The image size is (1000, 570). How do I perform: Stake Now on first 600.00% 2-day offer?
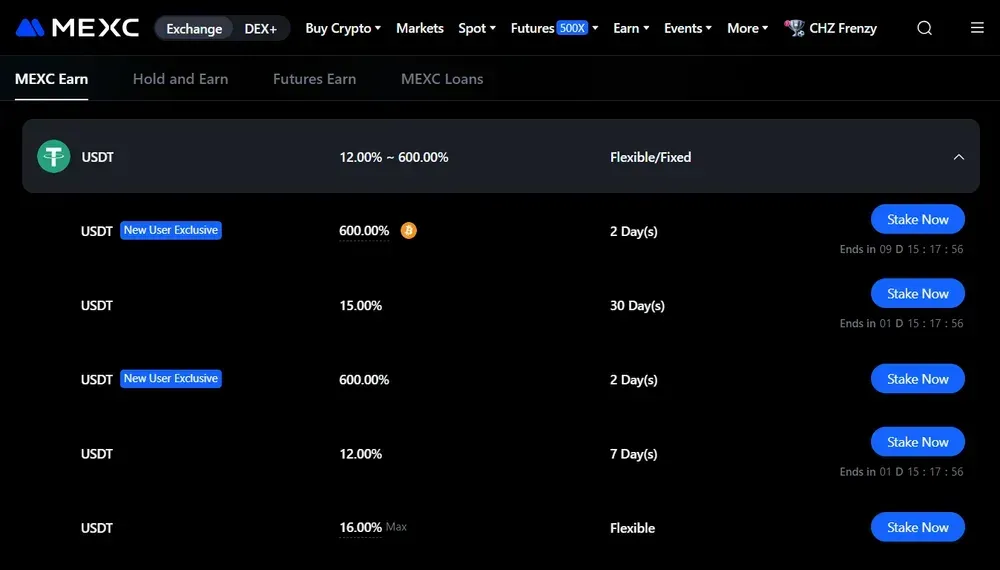coord(918,219)
